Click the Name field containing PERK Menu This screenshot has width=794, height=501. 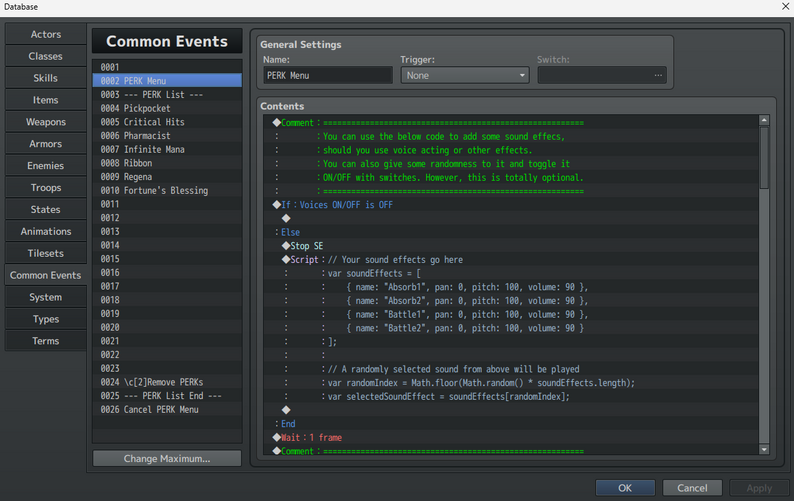tap(328, 75)
